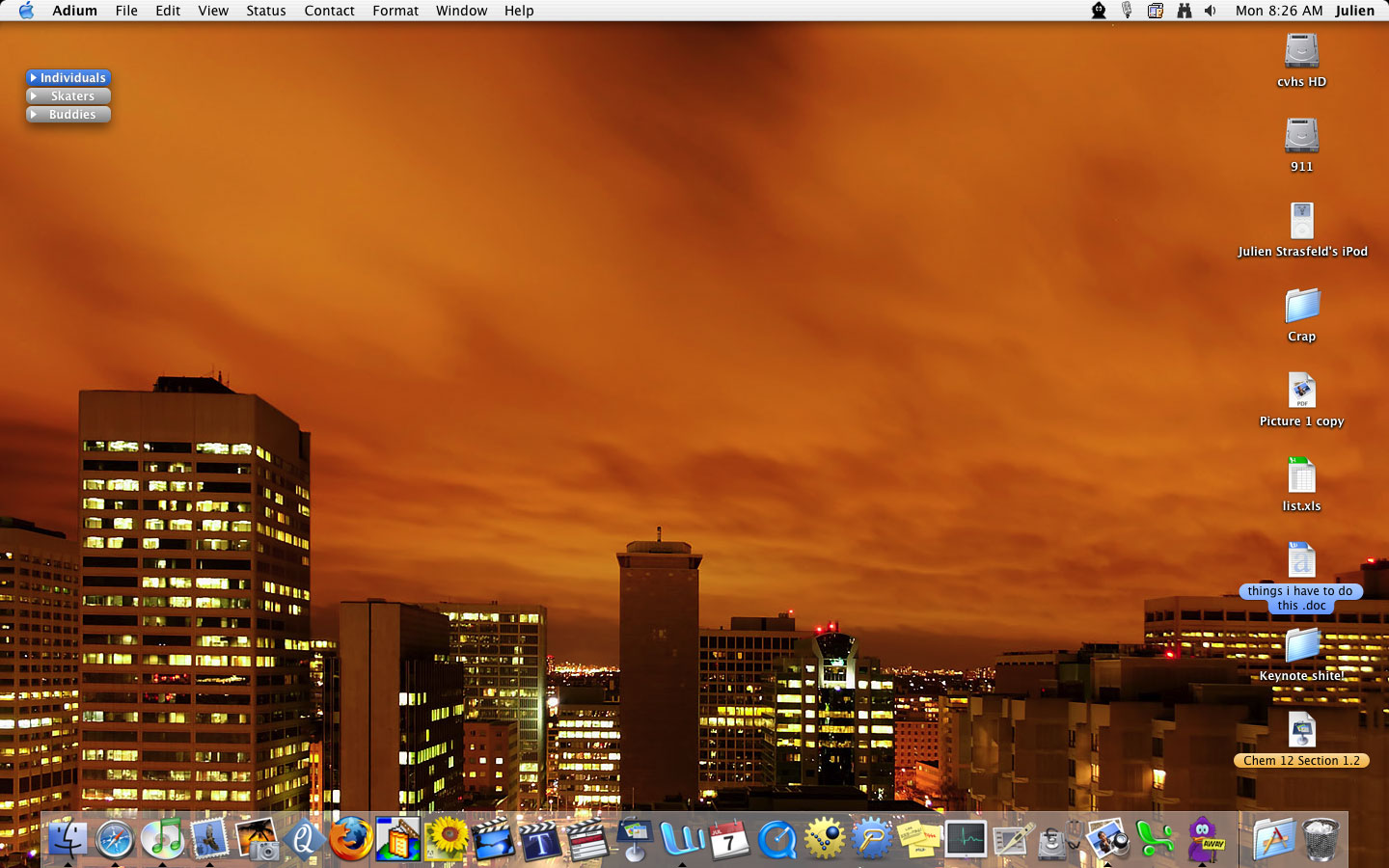Open the Status menu
Viewport: 1389px width, 868px height.
click(266, 11)
